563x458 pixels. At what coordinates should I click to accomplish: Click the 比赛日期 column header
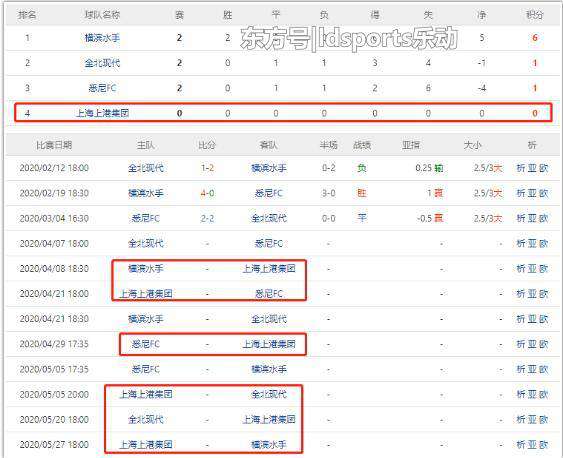click(54, 145)
